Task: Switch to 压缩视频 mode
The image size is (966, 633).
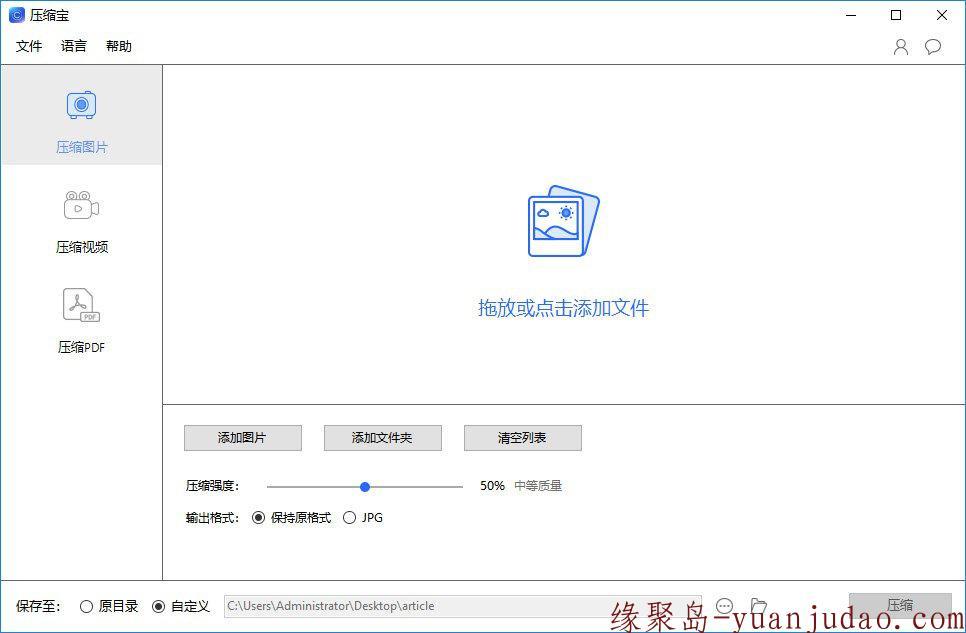Action: point(81,223)
